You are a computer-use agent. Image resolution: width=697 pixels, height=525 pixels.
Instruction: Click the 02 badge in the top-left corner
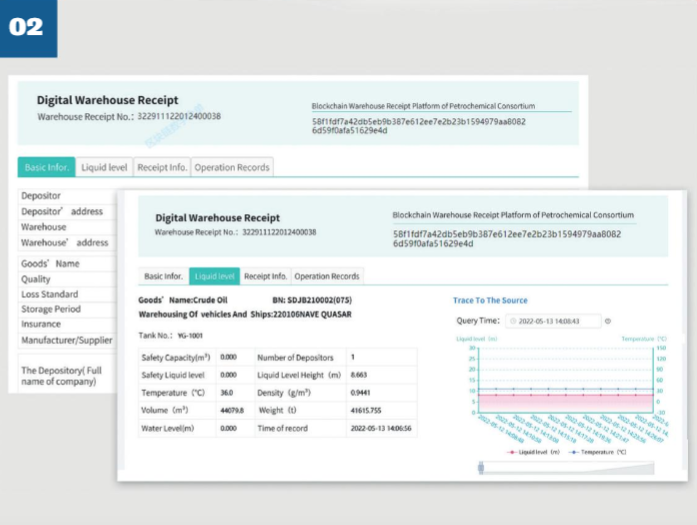(27, 27)
